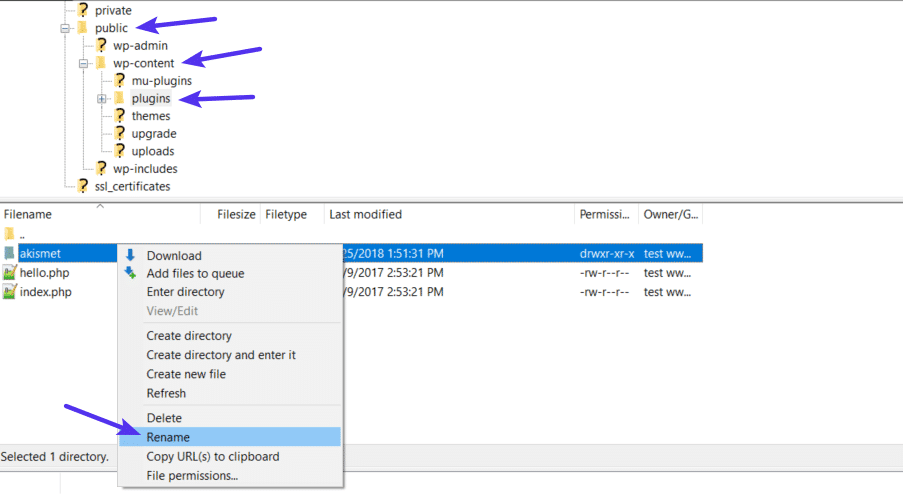This screenshot has height=499, width=903.
Task: Click the index.php file icon
Action: point(9,292)
